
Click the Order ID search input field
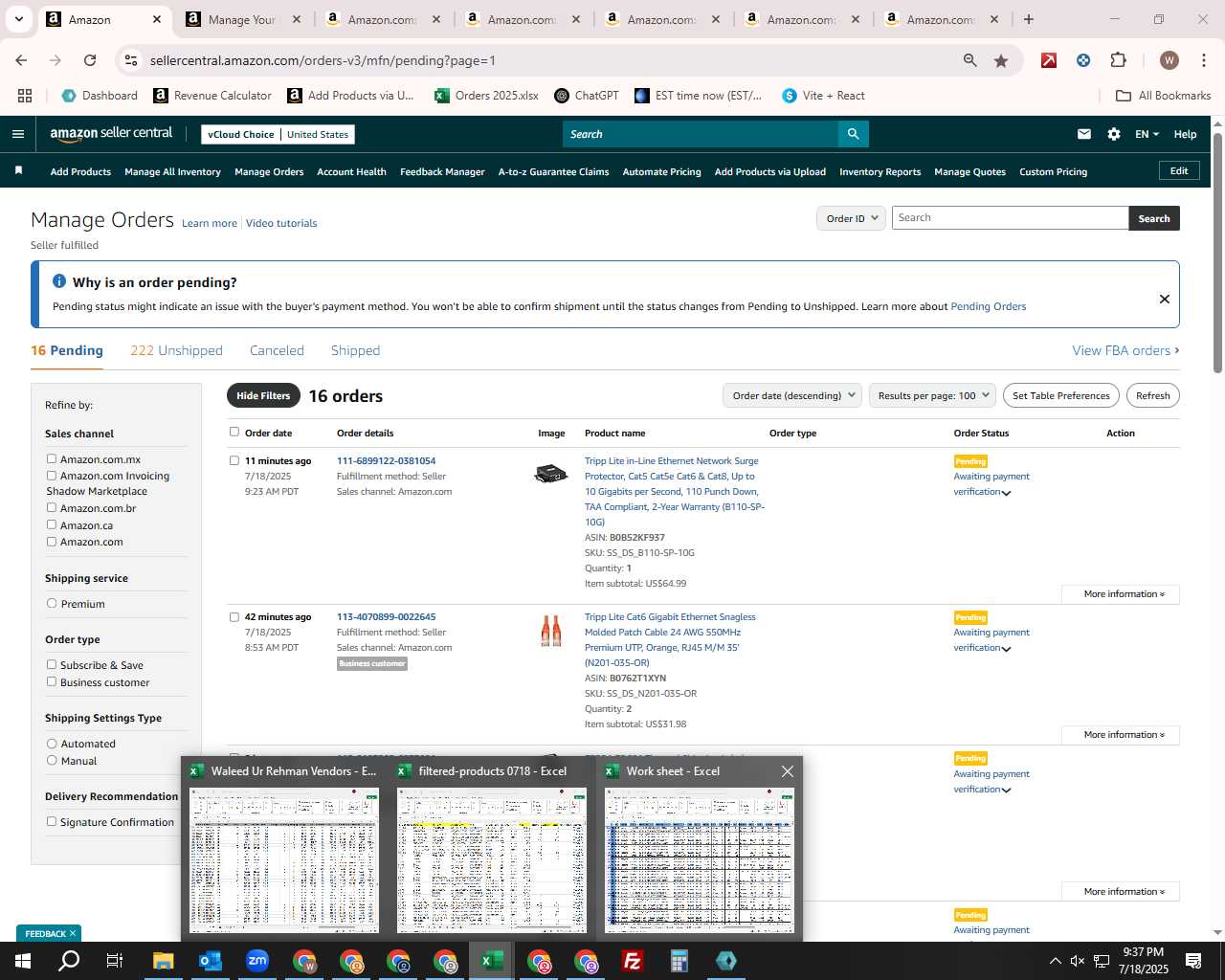[x=1010, y=217]
